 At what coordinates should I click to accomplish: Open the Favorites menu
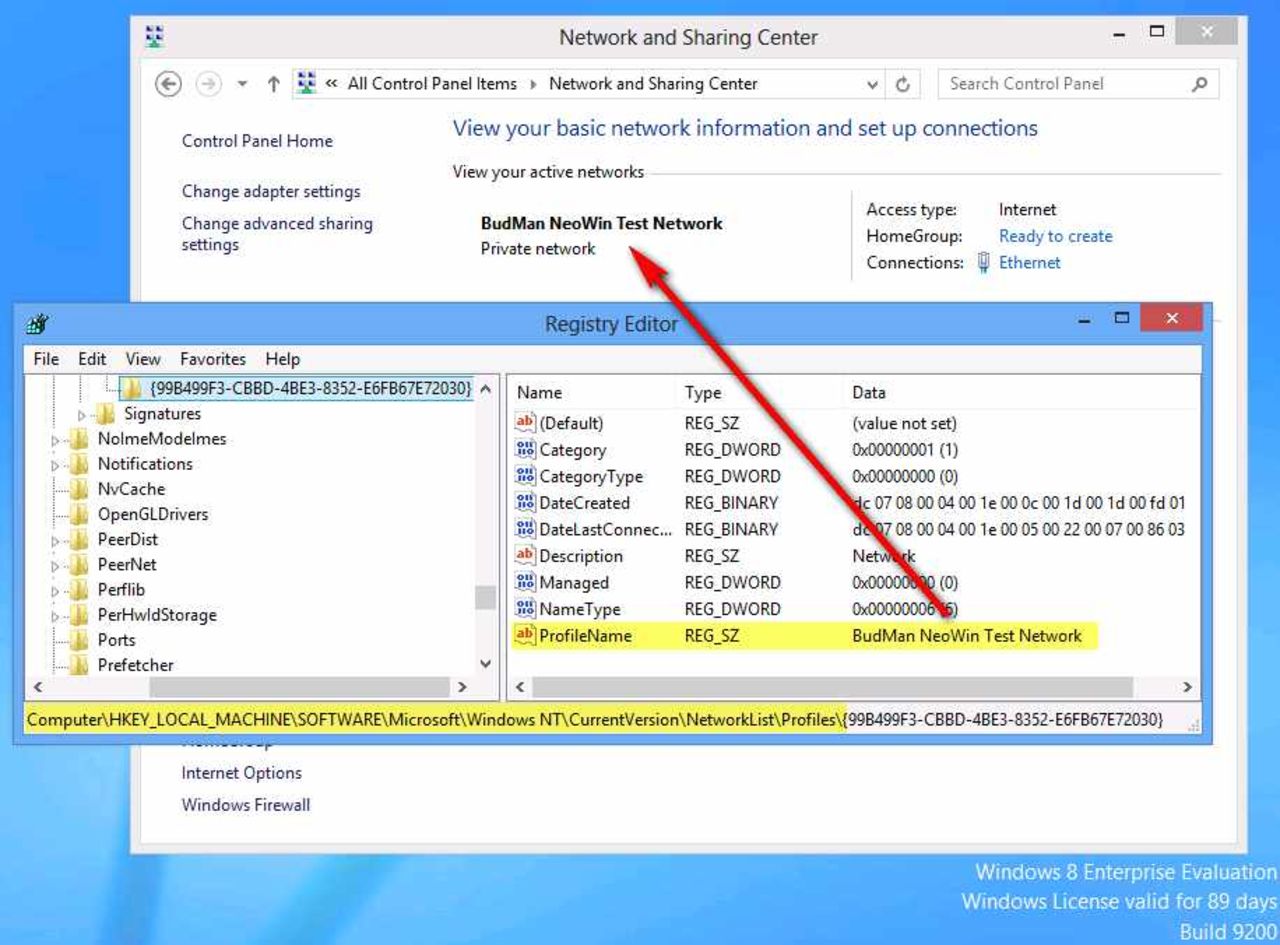(212, 359)
